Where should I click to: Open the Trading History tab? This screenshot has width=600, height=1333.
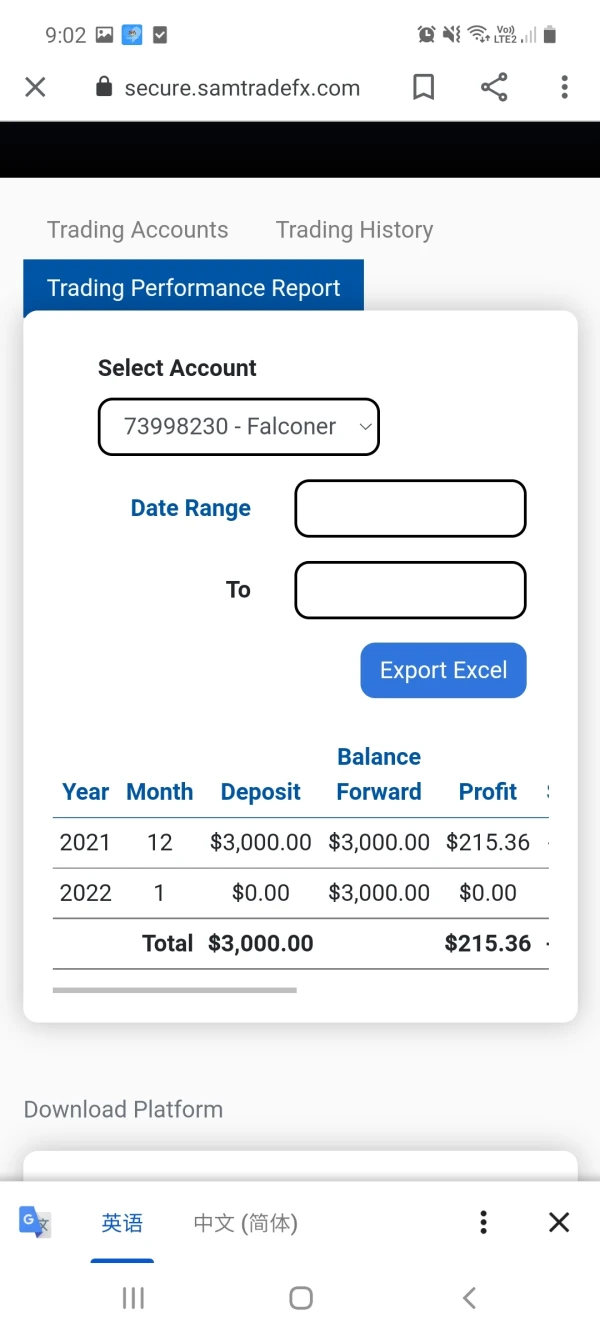(354, 230)
